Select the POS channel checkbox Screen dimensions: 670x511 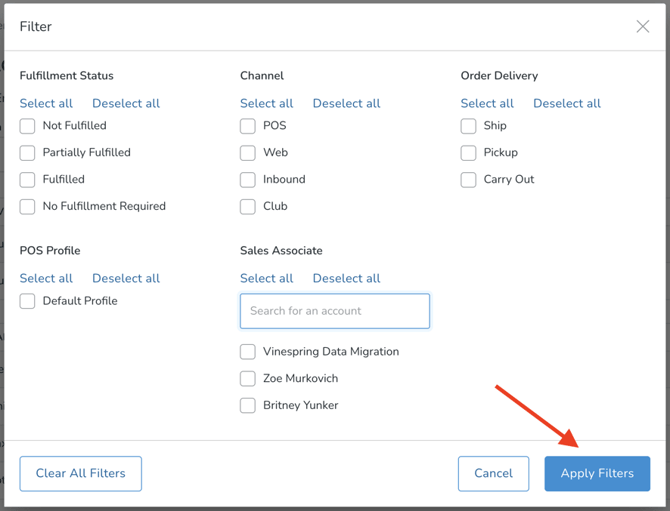248,126
